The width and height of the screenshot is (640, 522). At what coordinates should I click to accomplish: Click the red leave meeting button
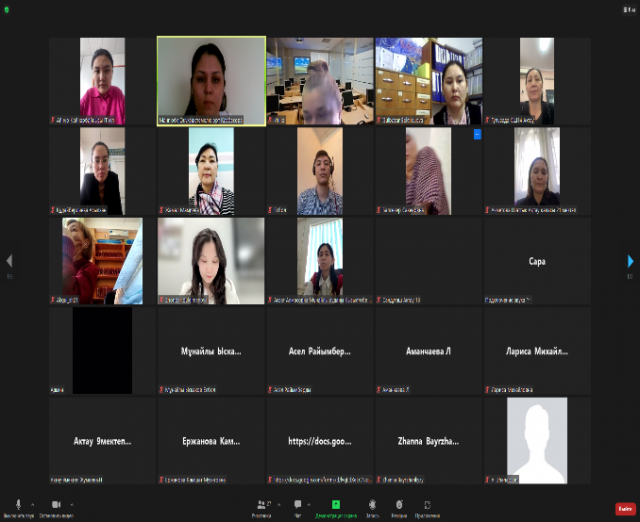(x=625, y=508)
